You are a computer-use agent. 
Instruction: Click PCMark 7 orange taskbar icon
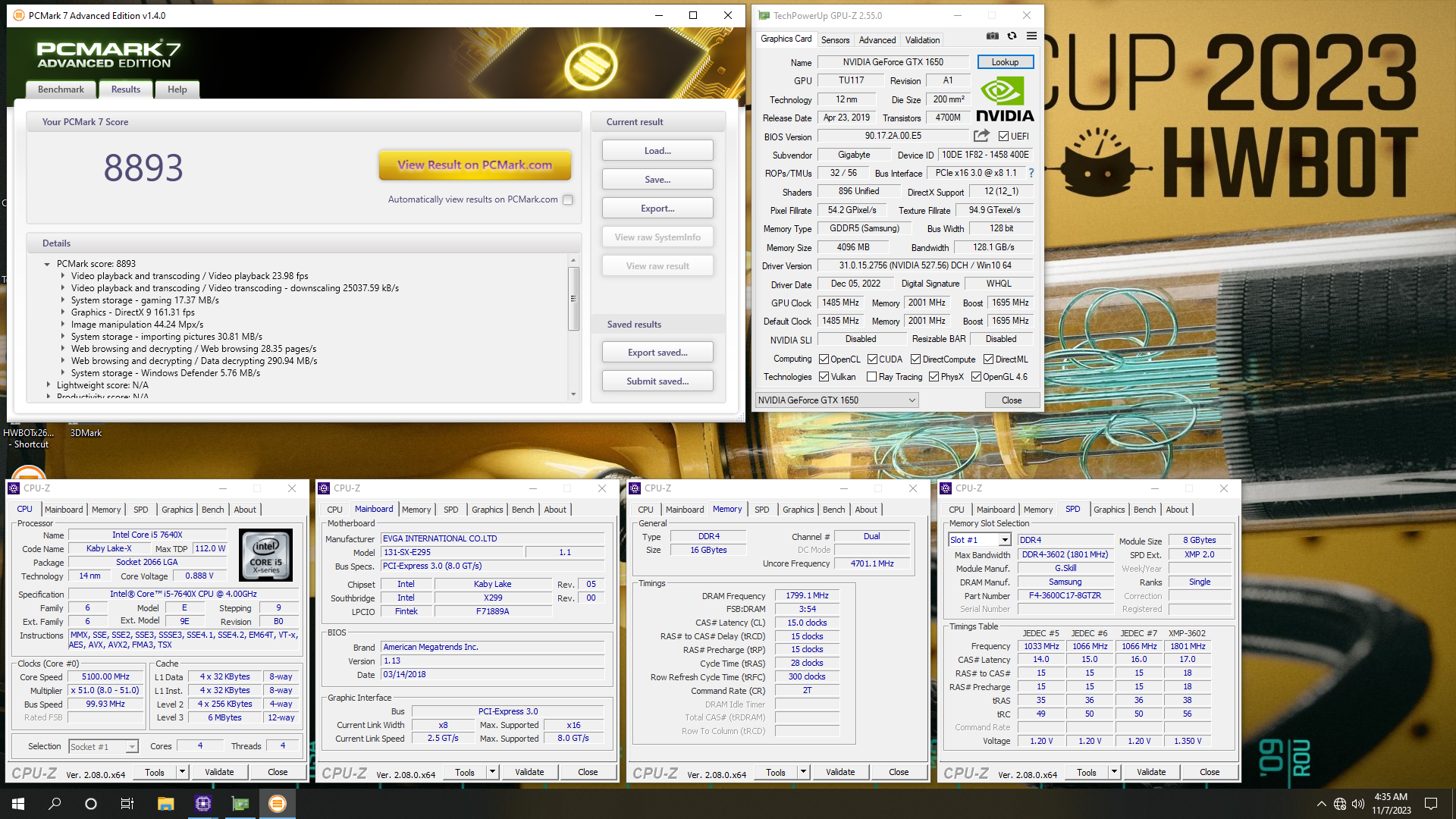point(278,804)
